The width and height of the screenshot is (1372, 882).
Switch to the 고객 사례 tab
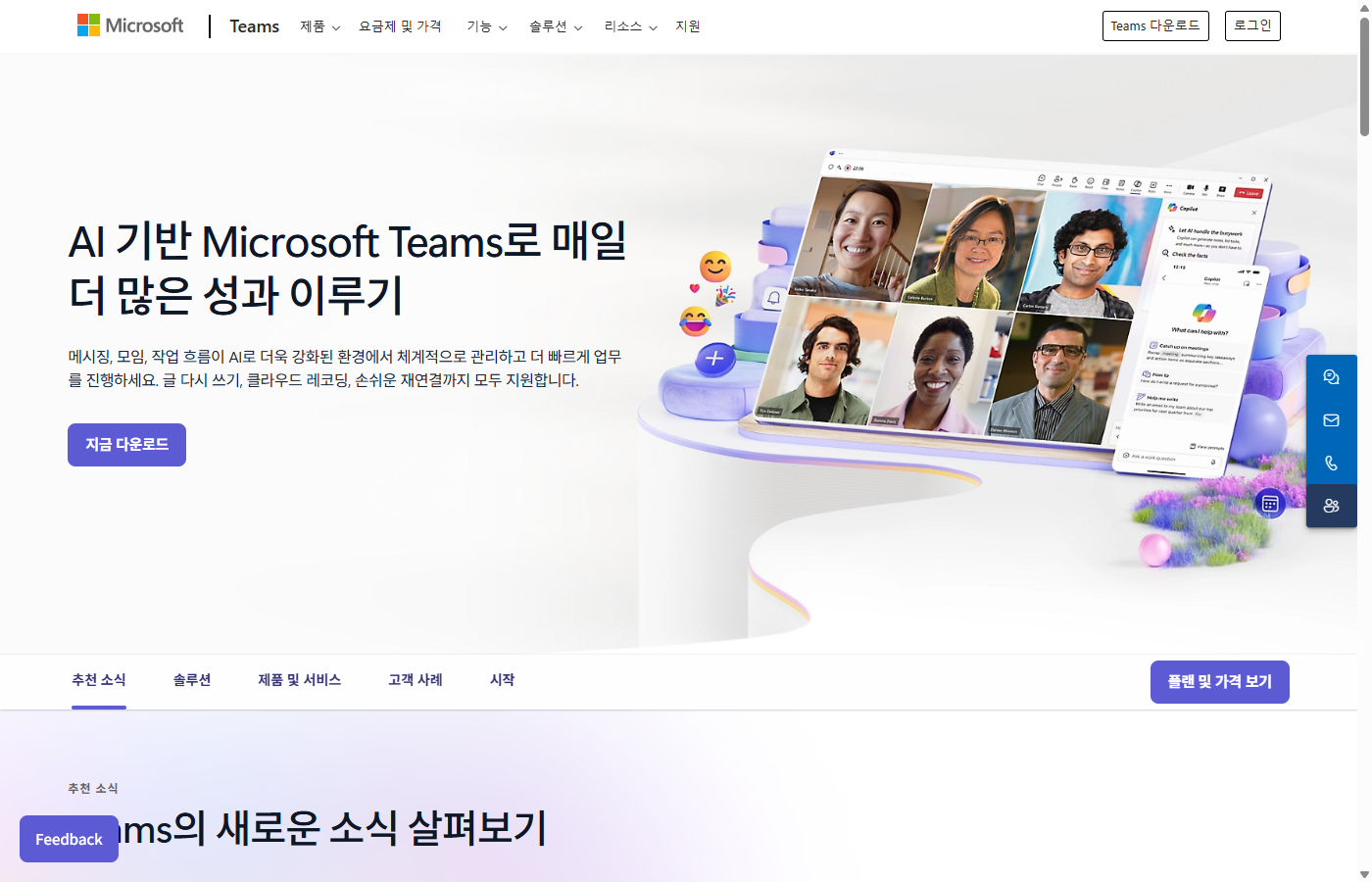414,679
